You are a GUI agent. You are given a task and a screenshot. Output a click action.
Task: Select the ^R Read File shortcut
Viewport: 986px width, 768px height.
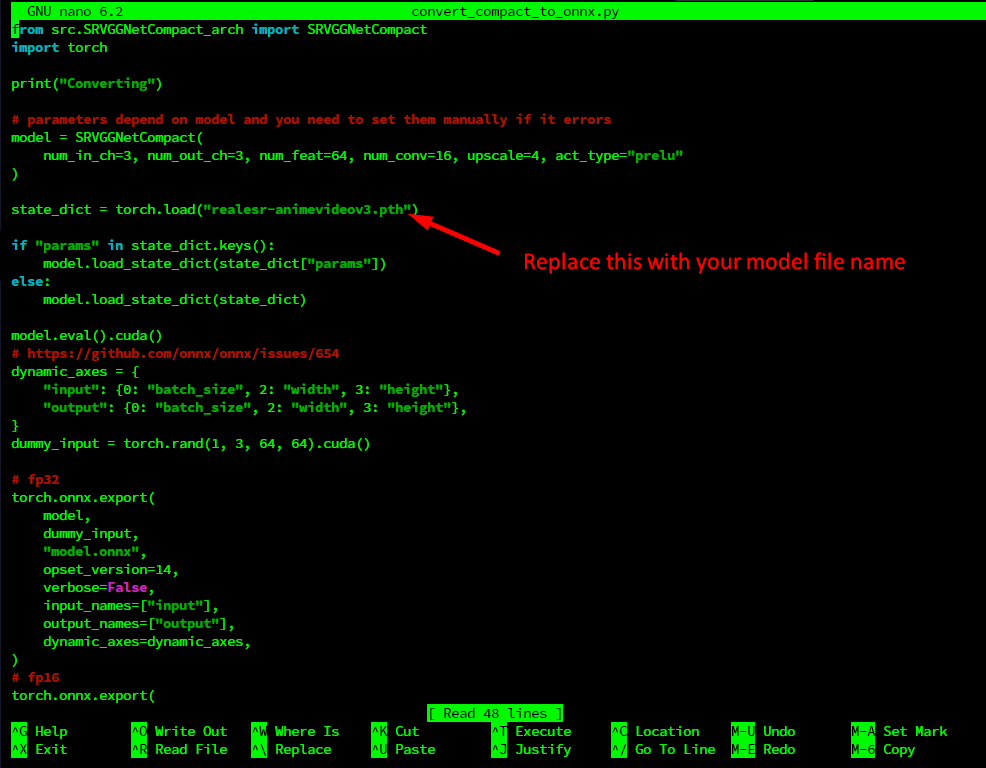pos(178,749)
